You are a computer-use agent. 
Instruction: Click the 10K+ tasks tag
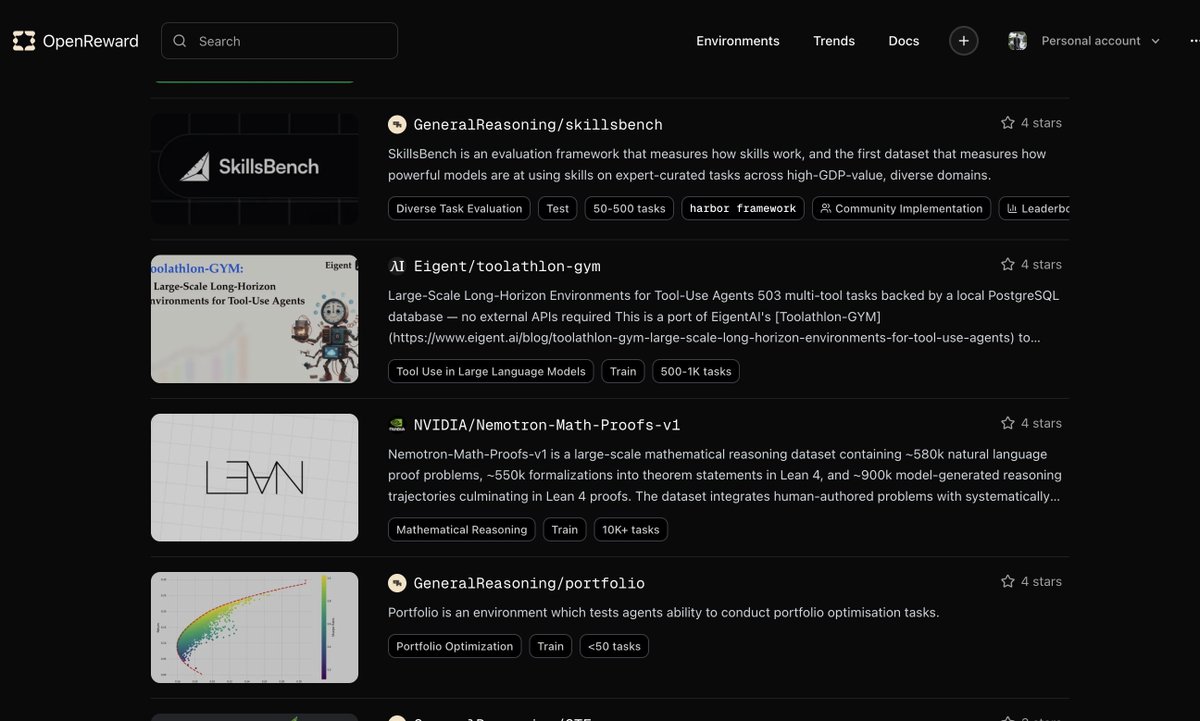click(631, 529)
